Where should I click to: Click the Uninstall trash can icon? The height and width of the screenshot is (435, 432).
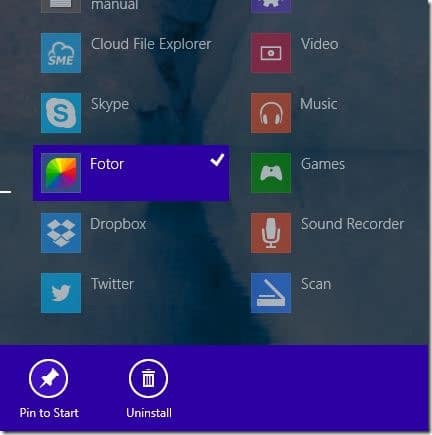pyautogui.click(x=148, y=379)
